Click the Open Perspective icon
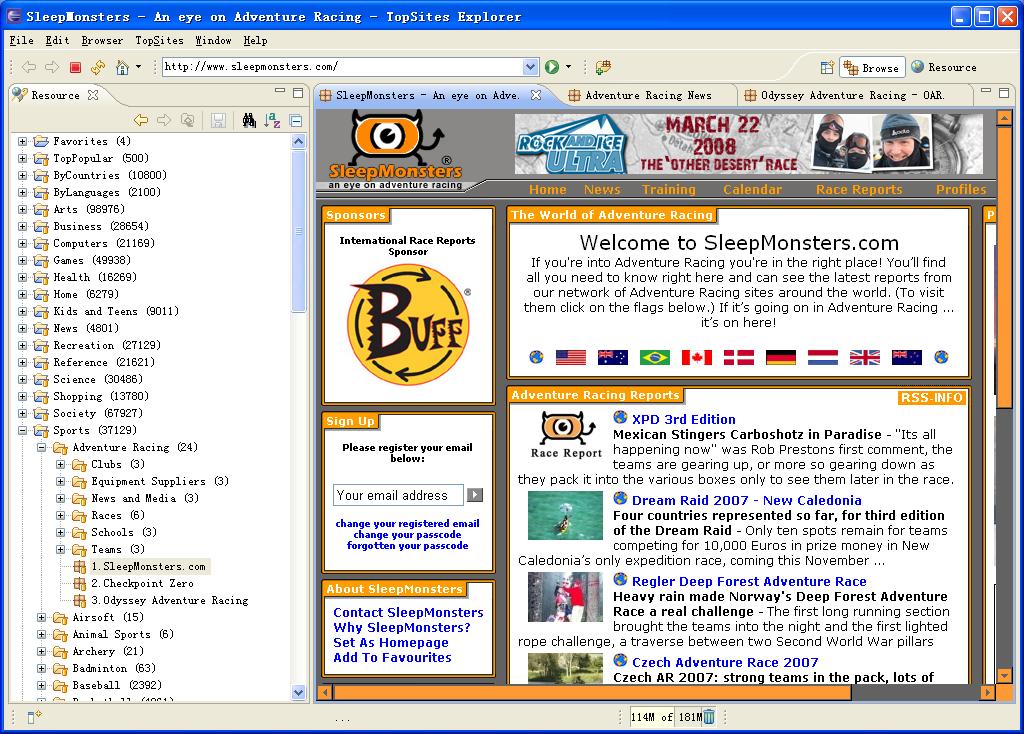The width and height of the screenshot is (1024, 734). click(x=827, y=67)
